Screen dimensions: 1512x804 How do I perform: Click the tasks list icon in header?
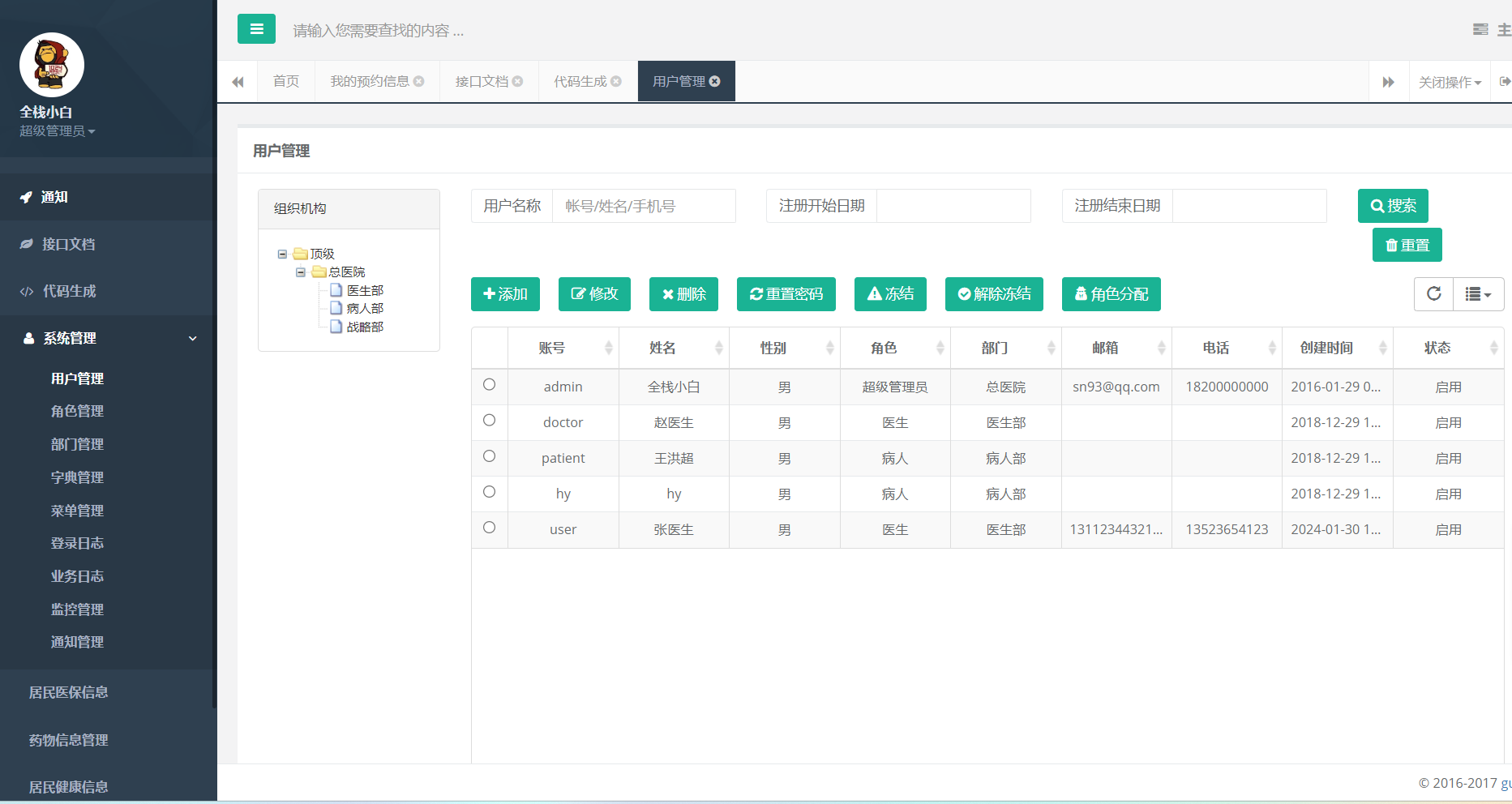pyautogui.click(x=1480, y=29)
